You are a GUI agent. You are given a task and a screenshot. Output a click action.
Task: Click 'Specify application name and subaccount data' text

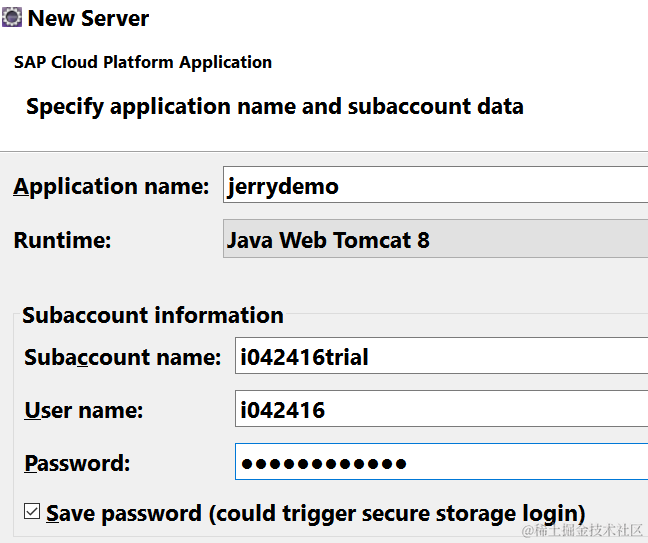coord(275,107)
